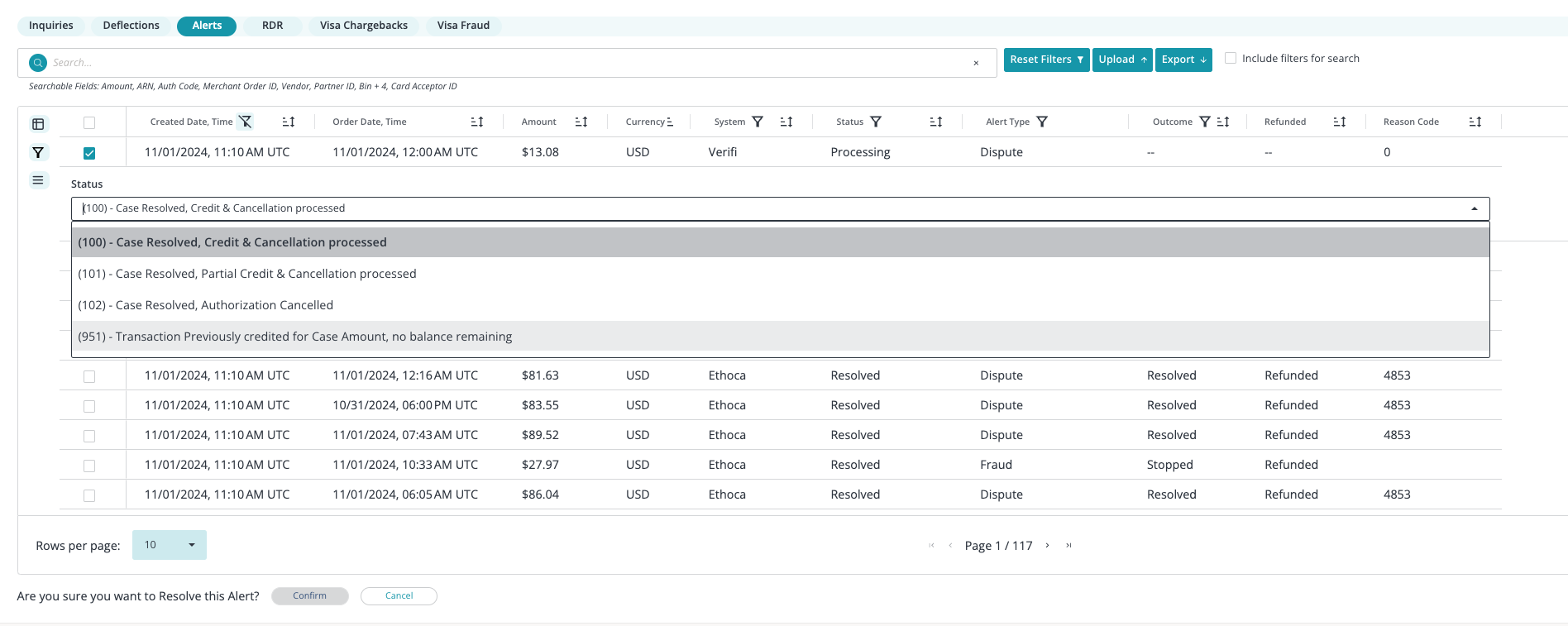1568x626 pixels.
Task: Open the Reset Filters dropdown button
Action: 1046,60
